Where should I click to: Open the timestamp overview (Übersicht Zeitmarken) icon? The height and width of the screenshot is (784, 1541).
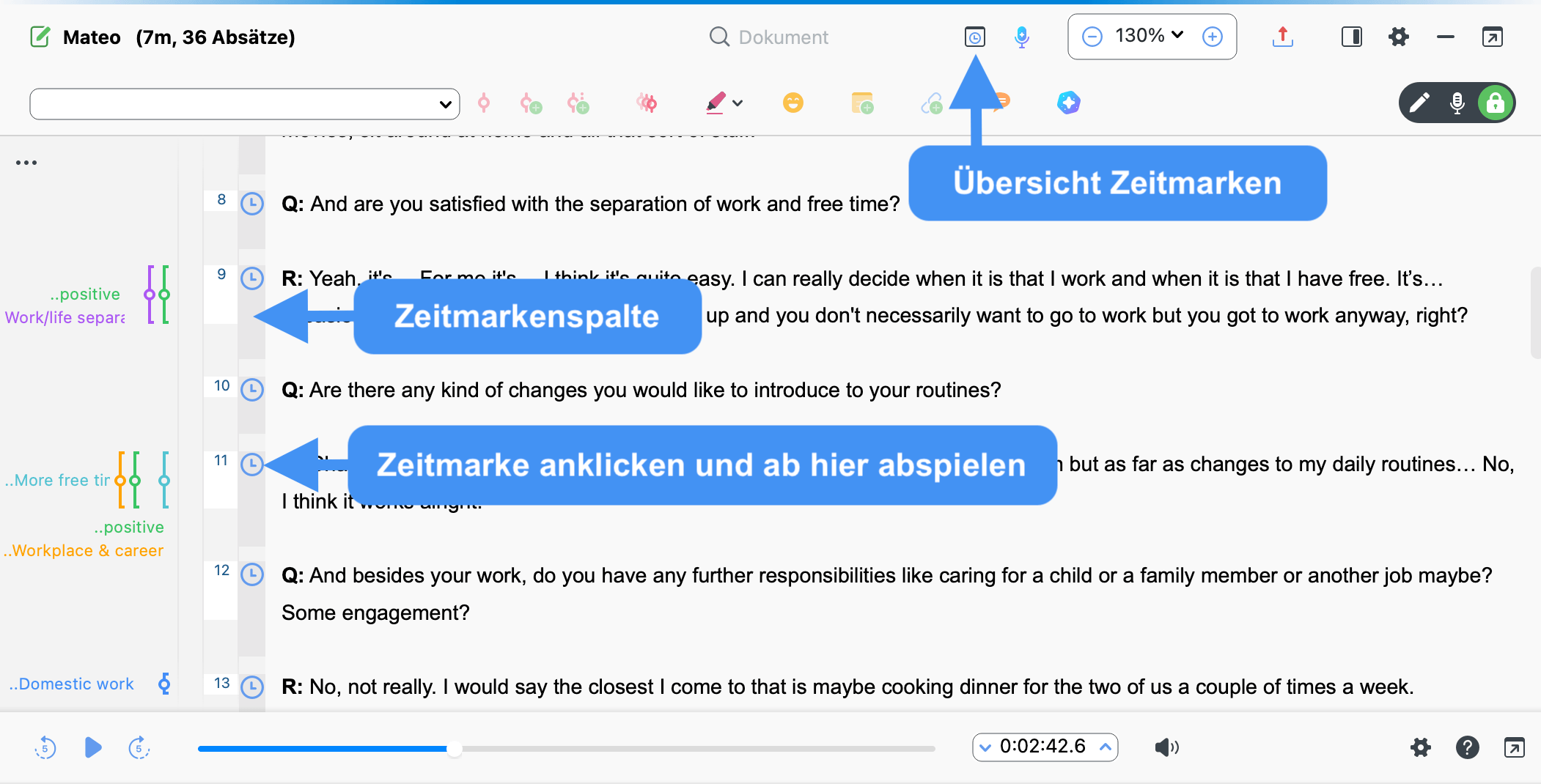coord(974,37)
